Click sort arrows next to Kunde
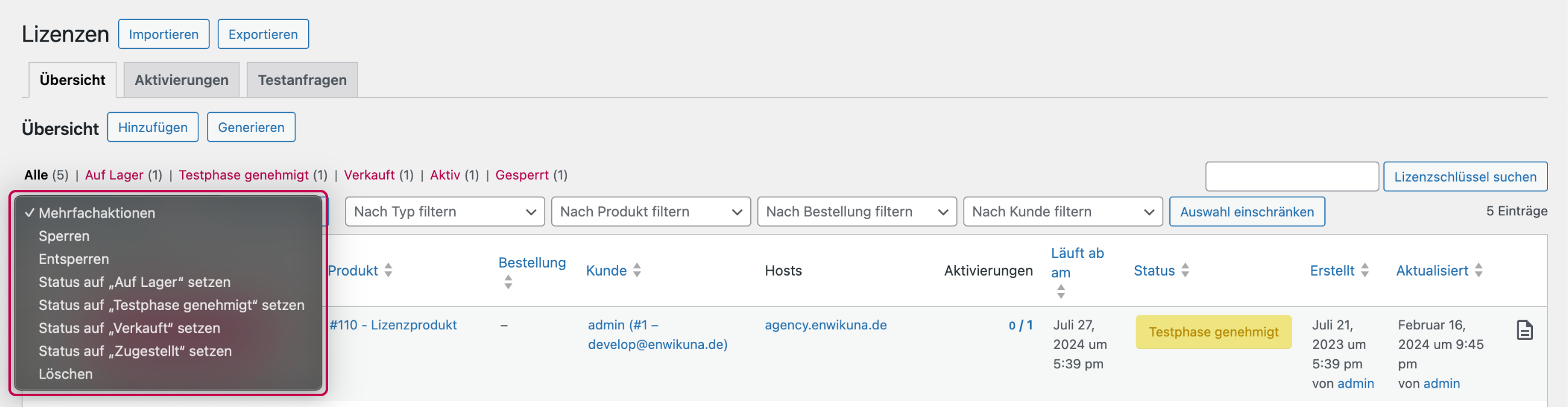1568x407 pixels. [x=637, y=271]
